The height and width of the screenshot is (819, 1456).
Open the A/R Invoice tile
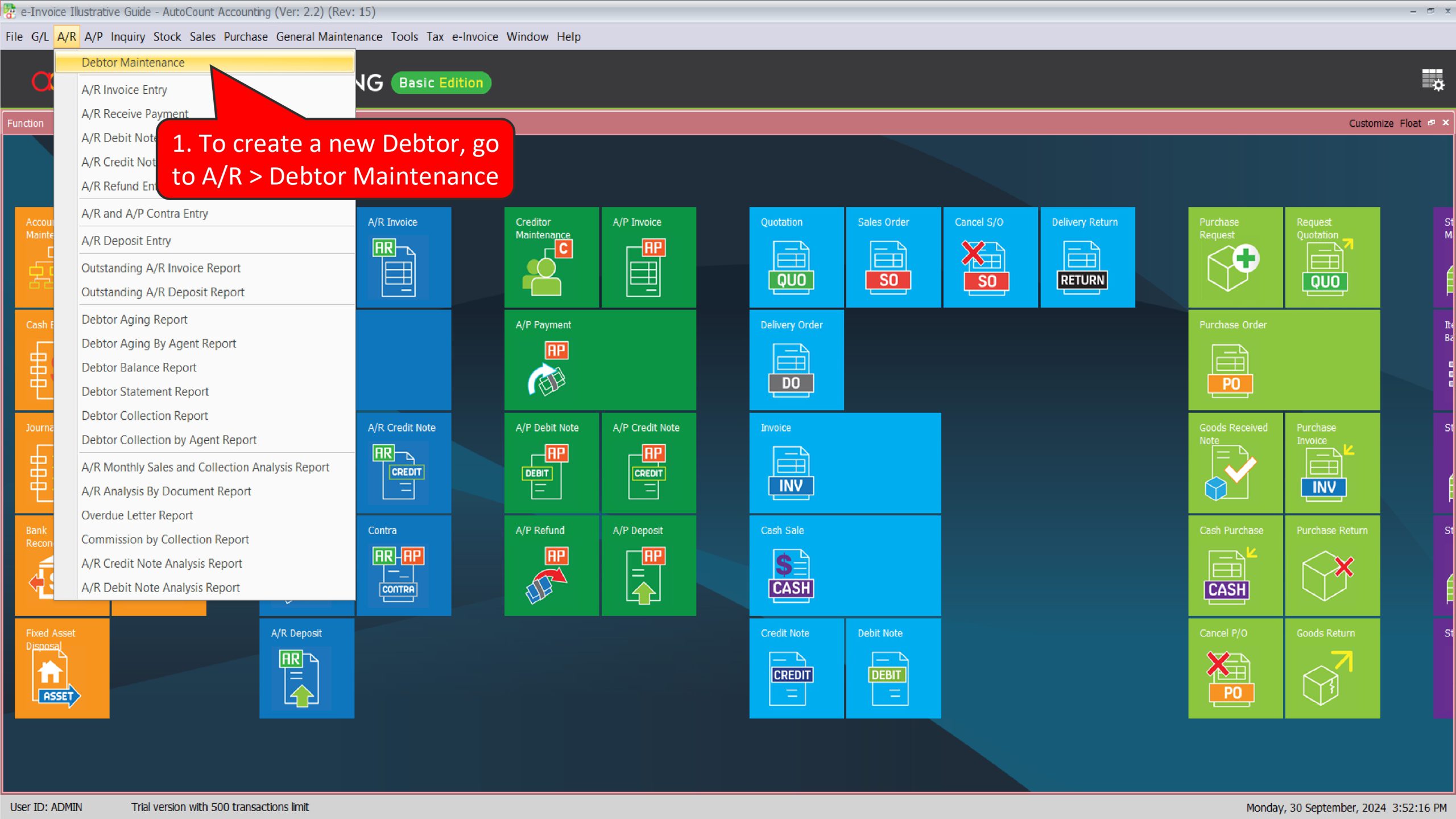pos(403,257)
